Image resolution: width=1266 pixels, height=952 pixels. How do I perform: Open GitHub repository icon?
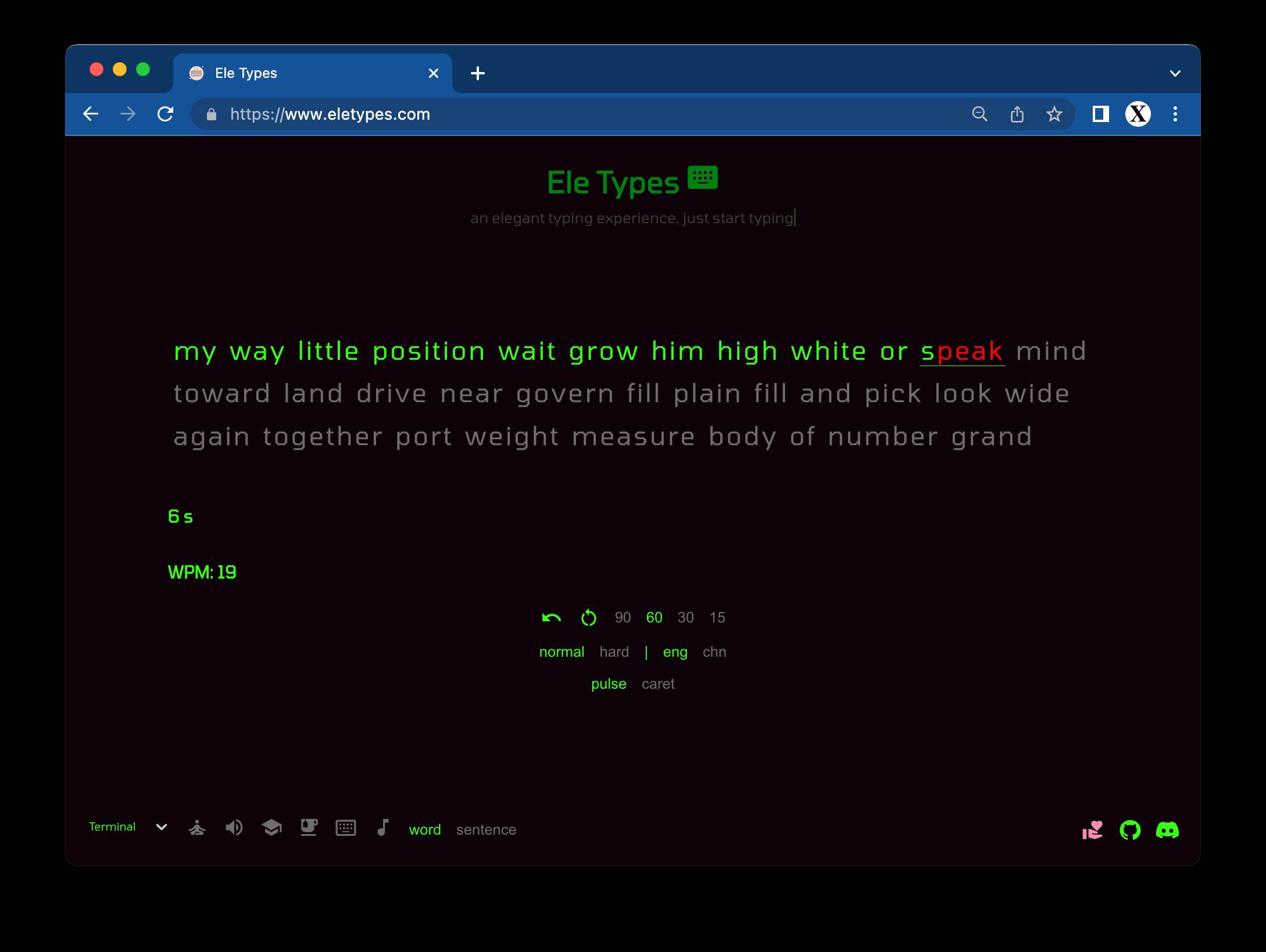(1130, 830)
